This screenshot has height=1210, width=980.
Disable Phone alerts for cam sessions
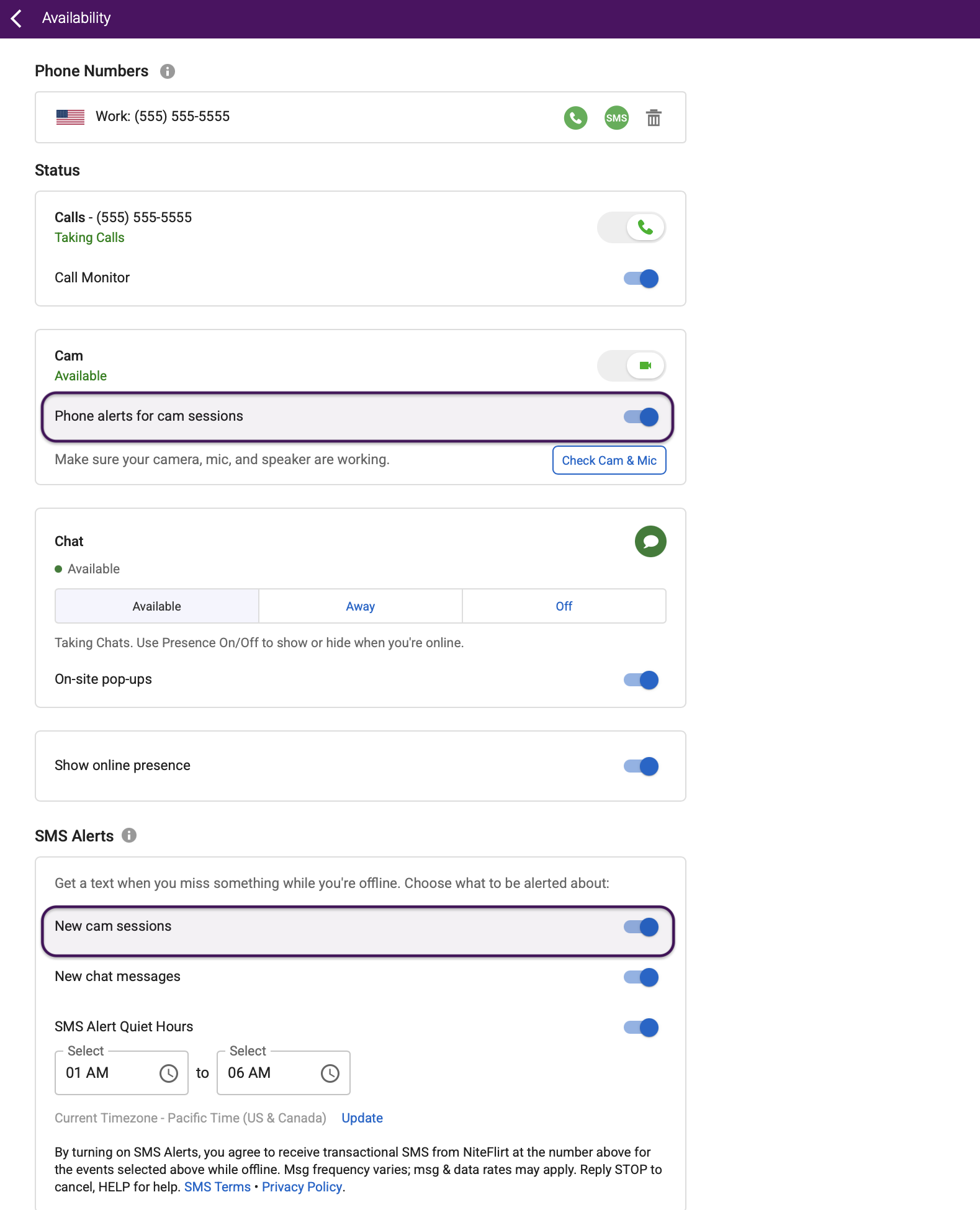coord(641,417)
